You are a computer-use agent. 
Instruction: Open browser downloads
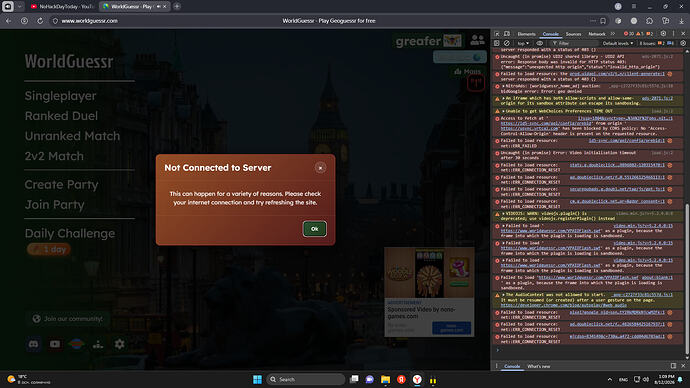pyautogui.click(x=681, y=21)
